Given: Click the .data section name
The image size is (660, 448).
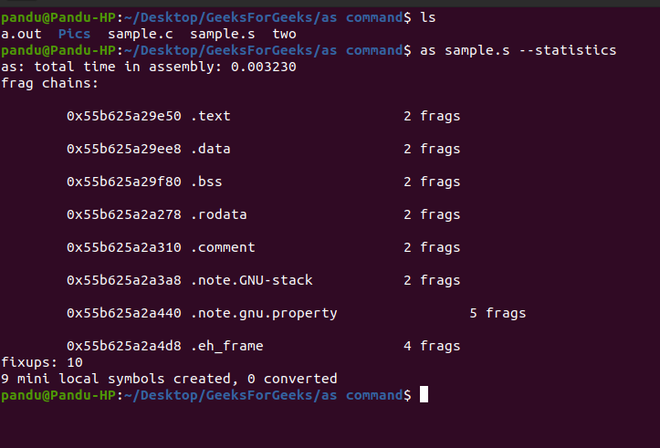Looking at the screenshot, I should (x=210, y=149).
